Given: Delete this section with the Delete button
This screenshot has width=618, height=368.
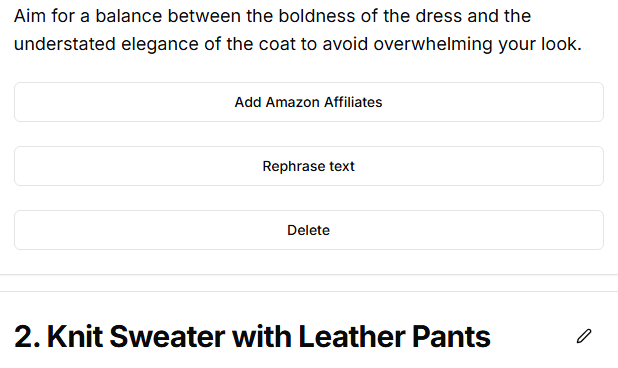Looking at the screenshot, I should tap(309, 230).
